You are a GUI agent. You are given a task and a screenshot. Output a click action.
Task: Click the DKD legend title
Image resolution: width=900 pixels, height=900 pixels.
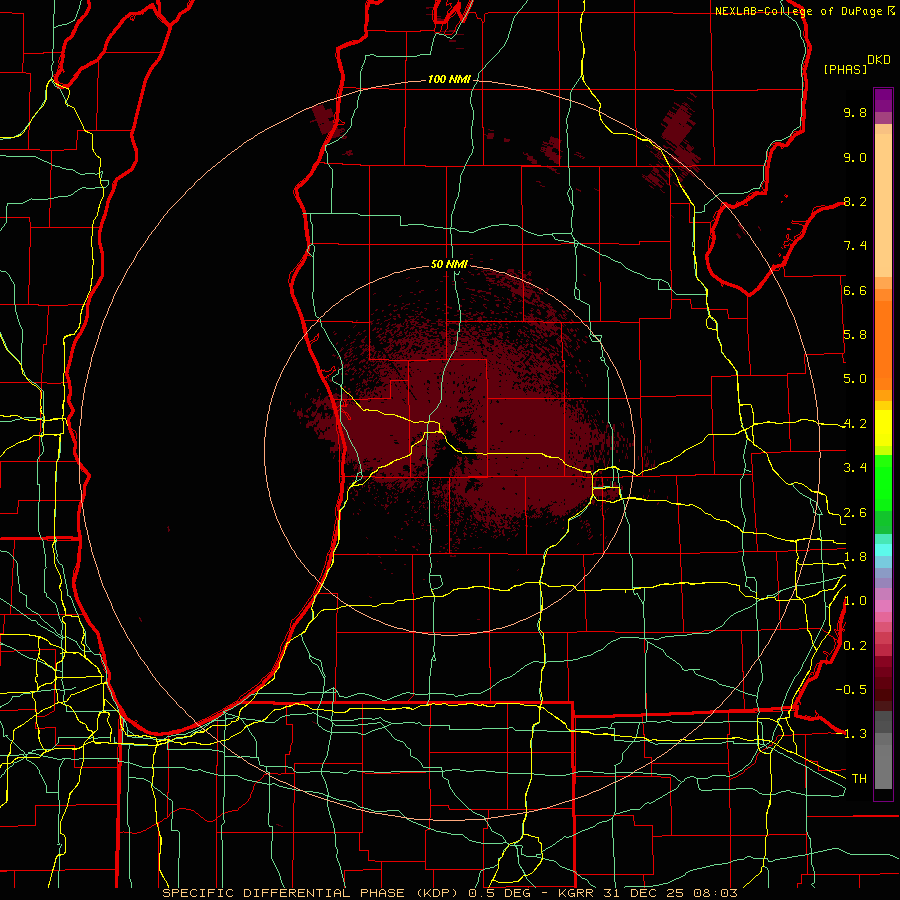tap(879, 60)
